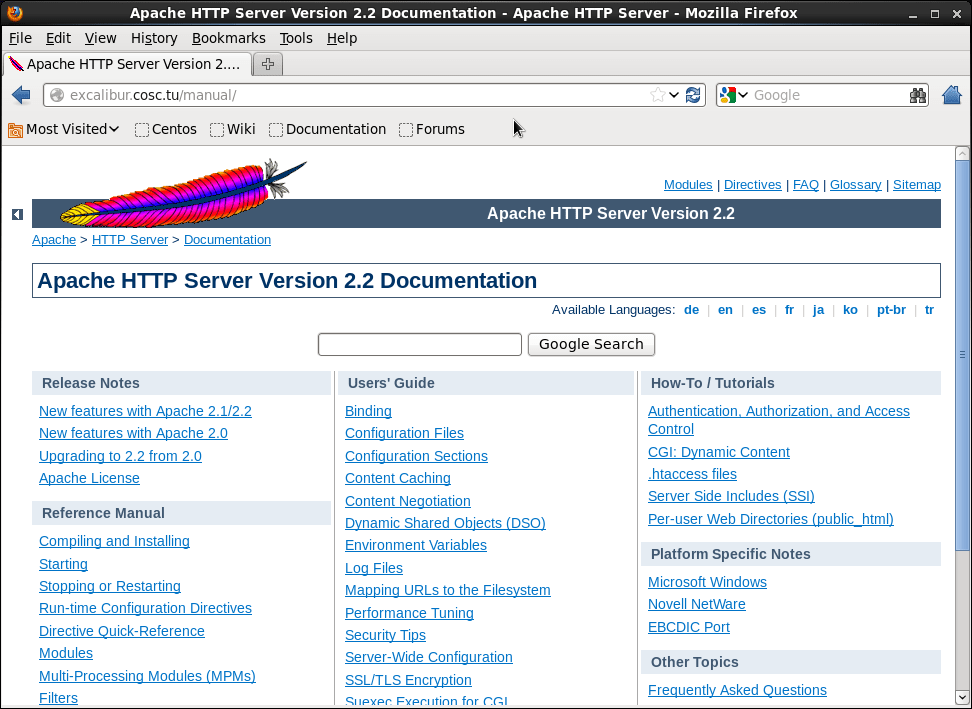
Task: Open the URL history dropdown arrow
Action: [674, 95]
